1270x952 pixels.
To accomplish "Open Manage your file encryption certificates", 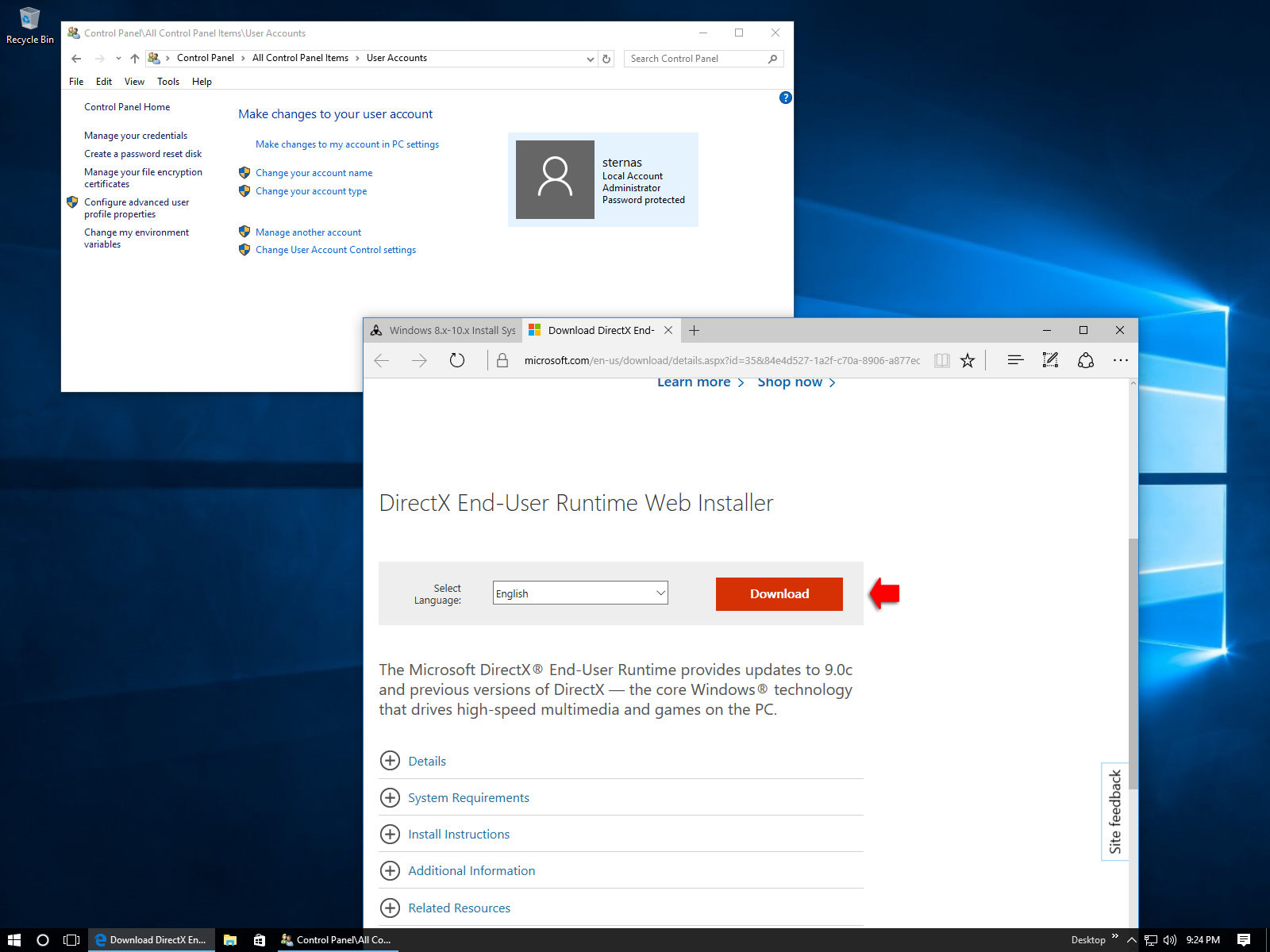I will click(x=143, y=178).
